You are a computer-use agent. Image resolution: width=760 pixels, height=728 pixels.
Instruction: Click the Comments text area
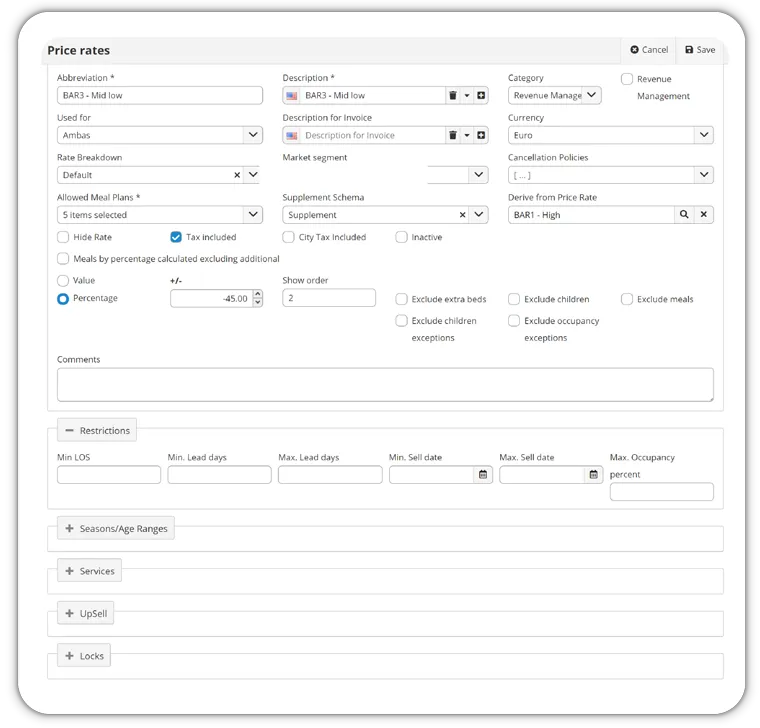tap(385, 385)
